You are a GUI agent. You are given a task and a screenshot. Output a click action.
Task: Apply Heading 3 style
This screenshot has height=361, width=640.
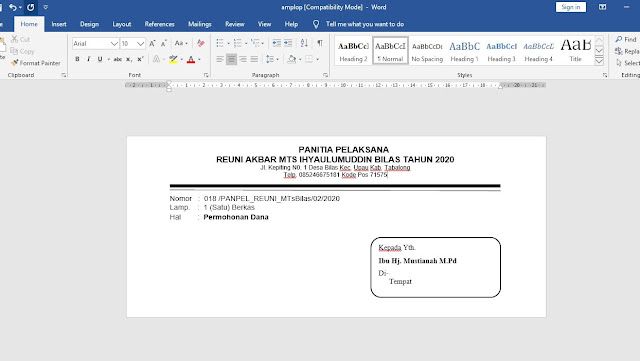pos(501,51)
